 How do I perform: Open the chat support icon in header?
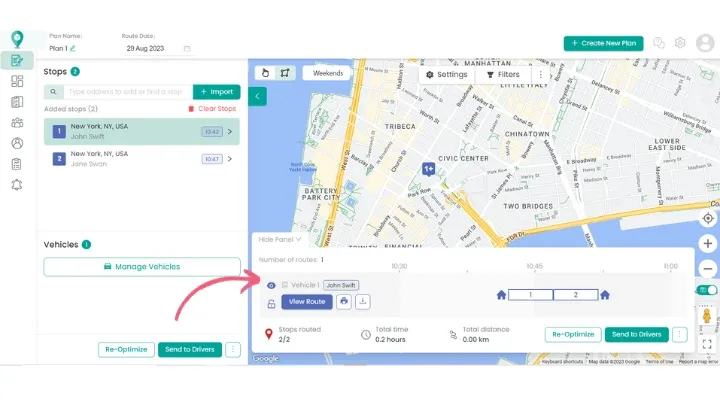(x=659, y=43)
